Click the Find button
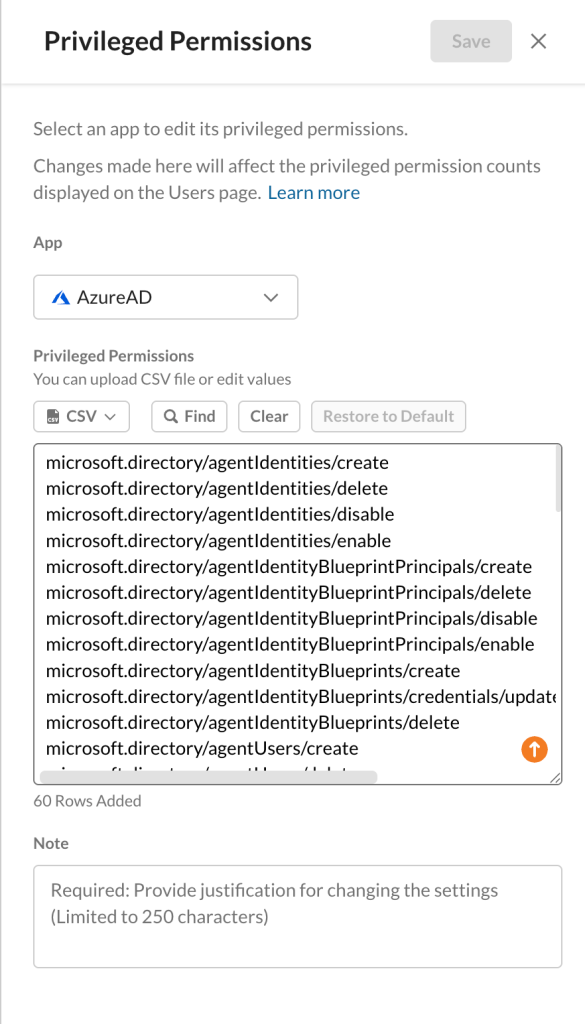 pyautogui.click(x=189, y=417)
